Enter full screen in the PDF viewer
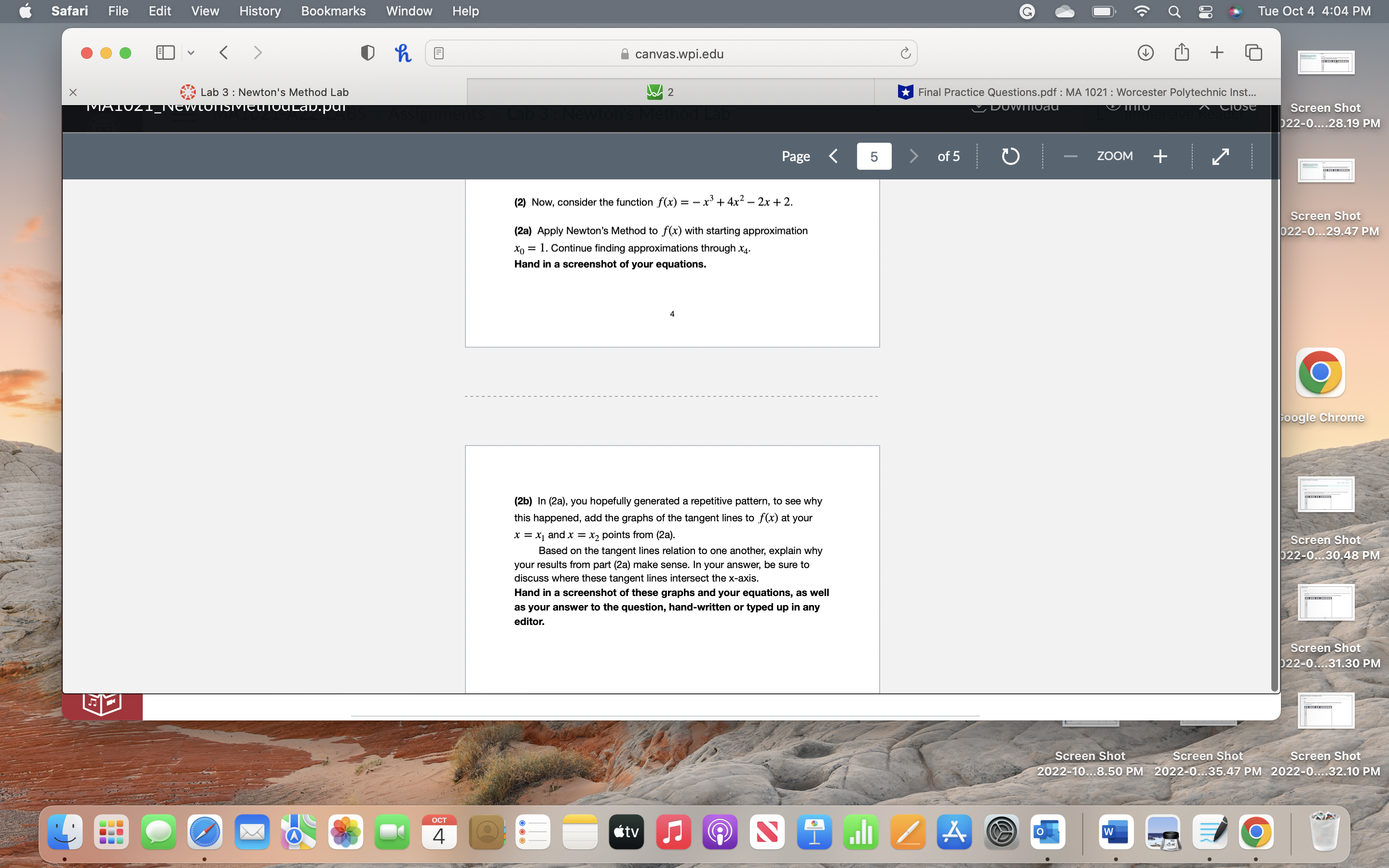Viewport: 1389px width, 868px height. pos(1221,156)
